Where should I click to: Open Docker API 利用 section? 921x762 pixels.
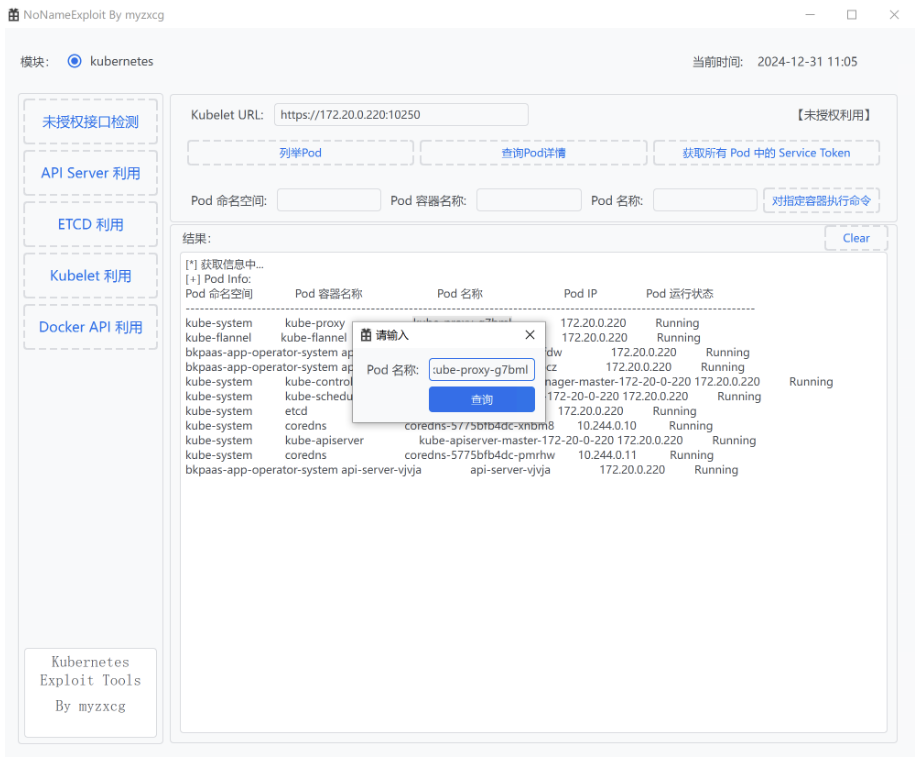click(90, 327)
